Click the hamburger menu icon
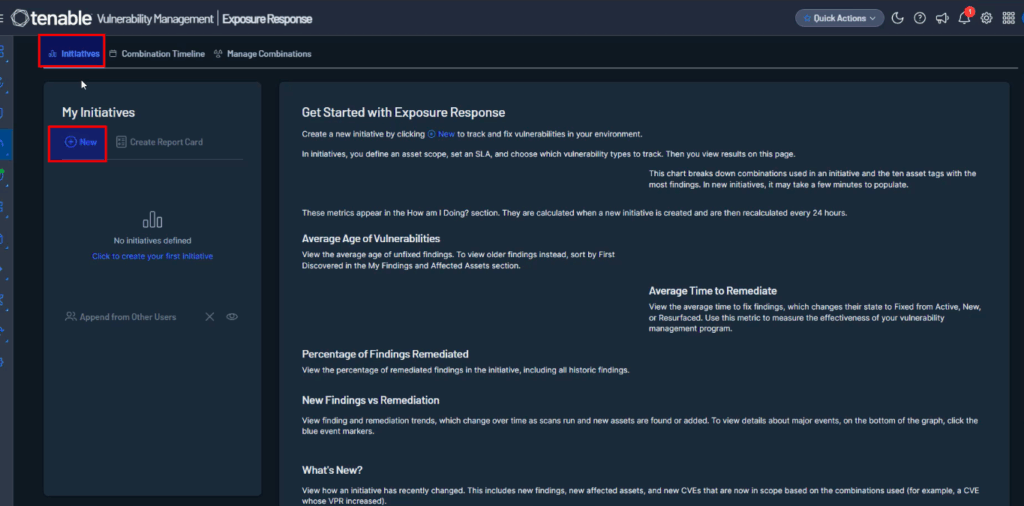 point(3,18)
